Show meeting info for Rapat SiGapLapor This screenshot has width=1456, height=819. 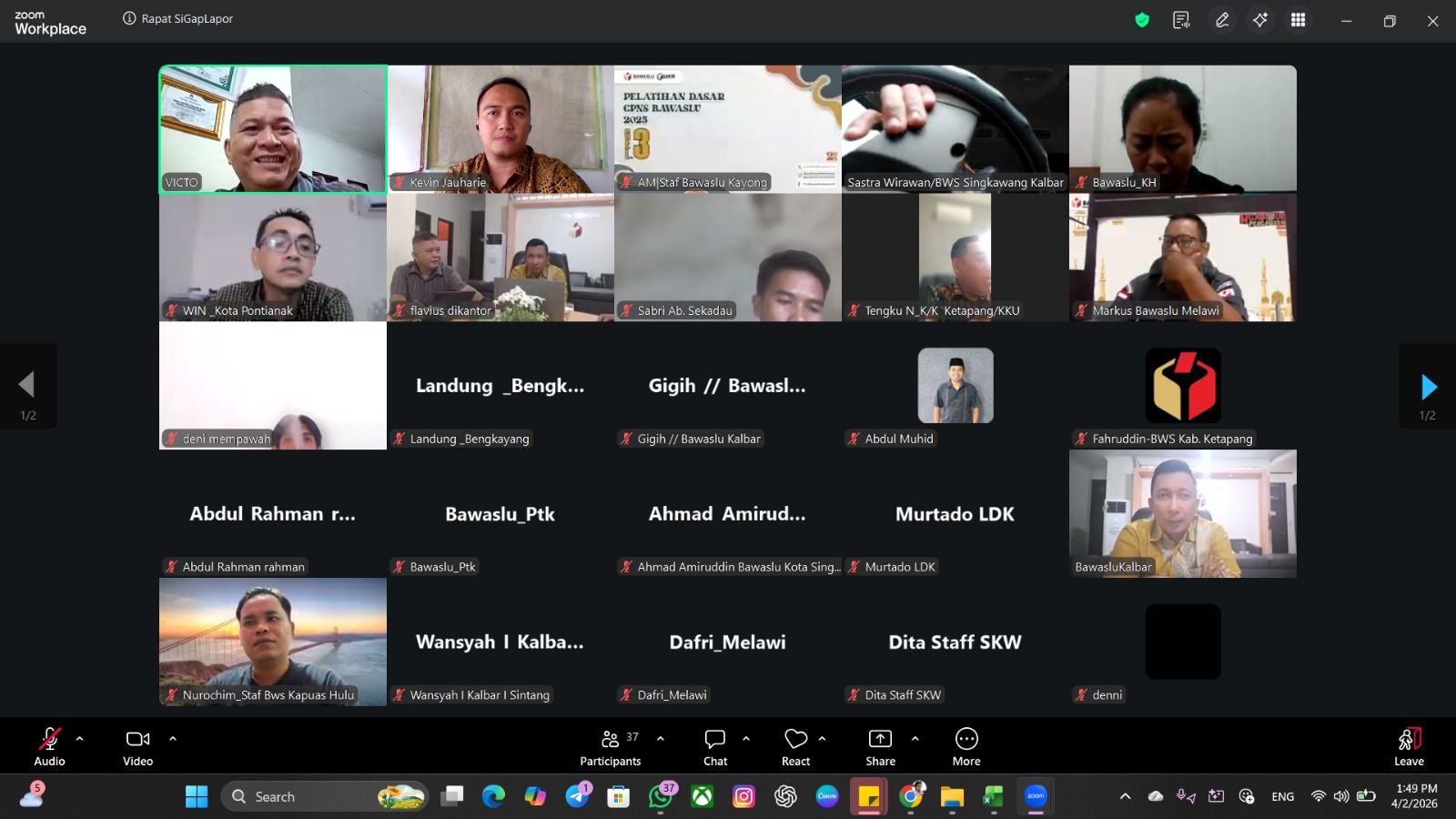[129, 19]
